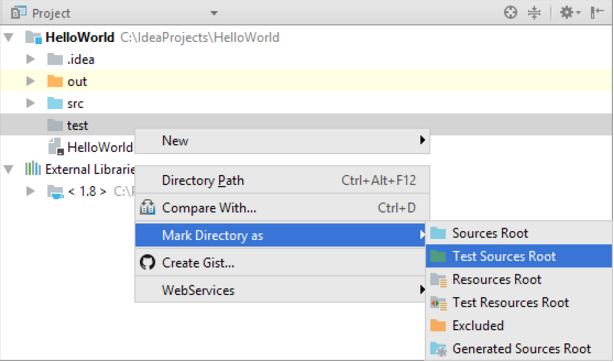
Task: Click the test folder icon
Action: click(55, 125)
